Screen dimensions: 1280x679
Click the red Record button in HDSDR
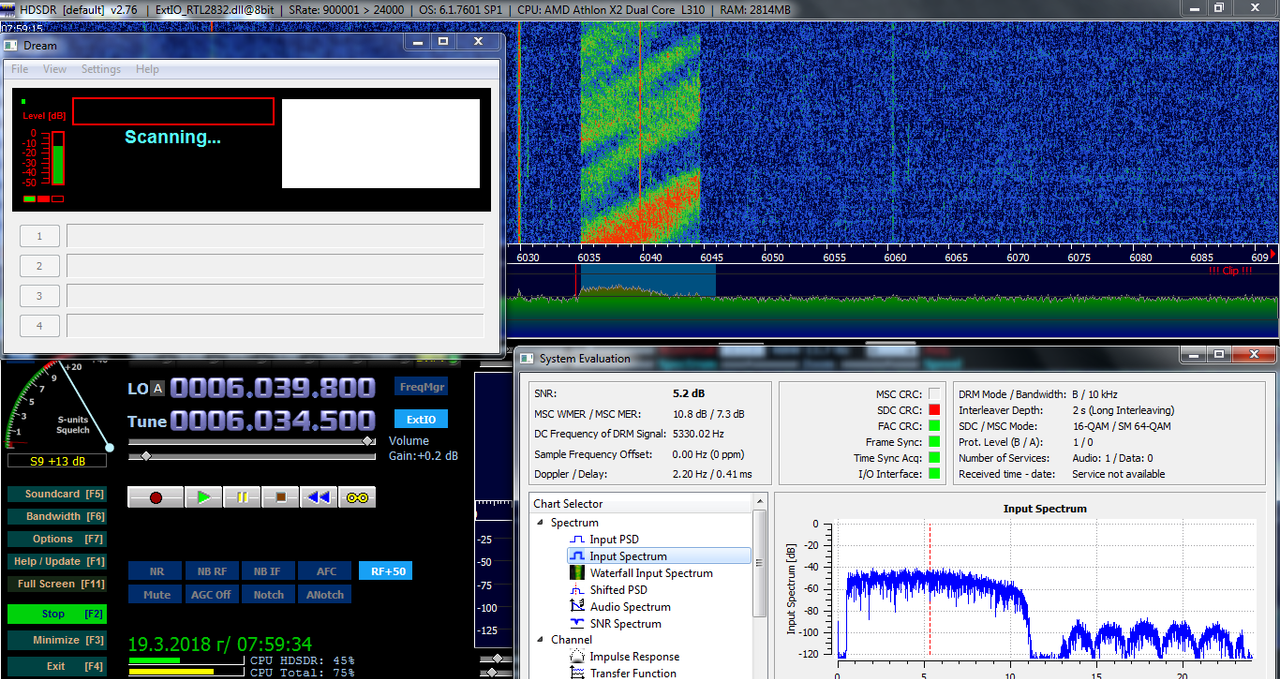(155, 497)
